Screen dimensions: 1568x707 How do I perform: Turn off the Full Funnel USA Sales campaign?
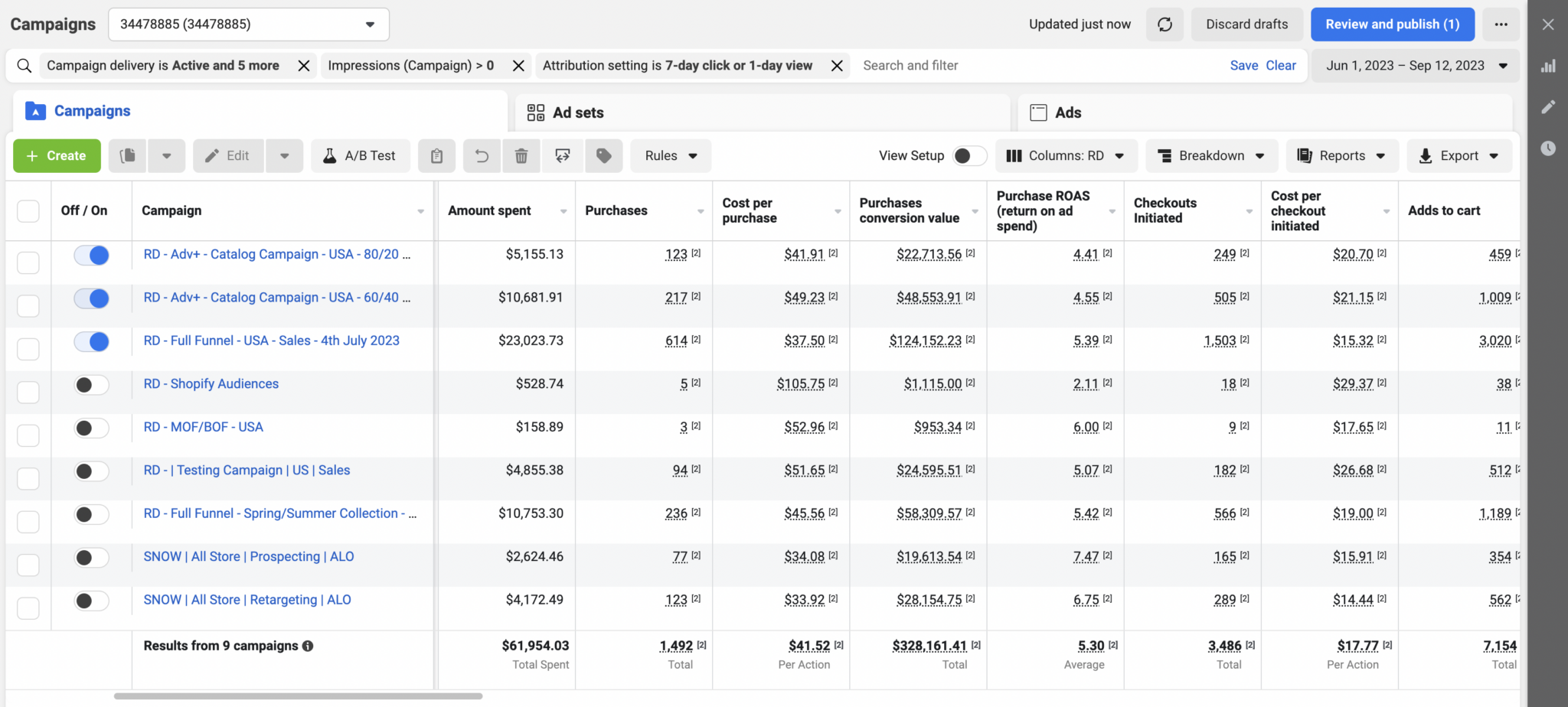(91, 341)
